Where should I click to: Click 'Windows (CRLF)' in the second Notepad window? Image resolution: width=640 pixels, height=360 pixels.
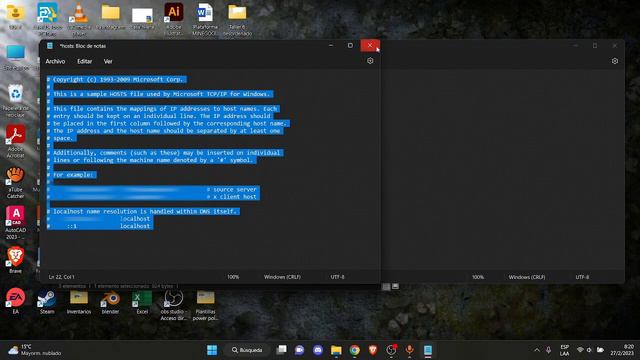[527, 277]
